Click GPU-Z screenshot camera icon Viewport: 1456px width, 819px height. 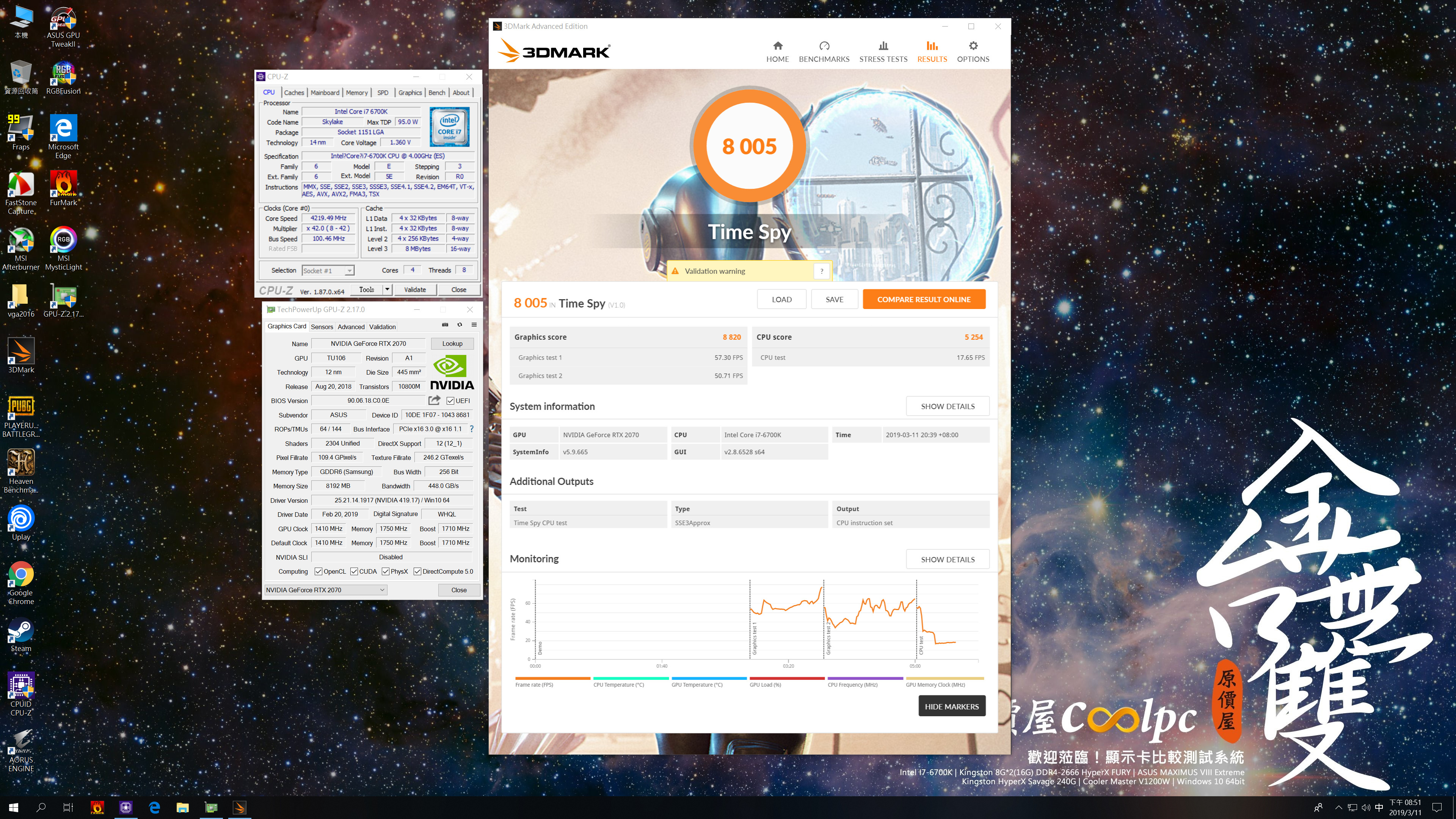click(x=445, y=325)
